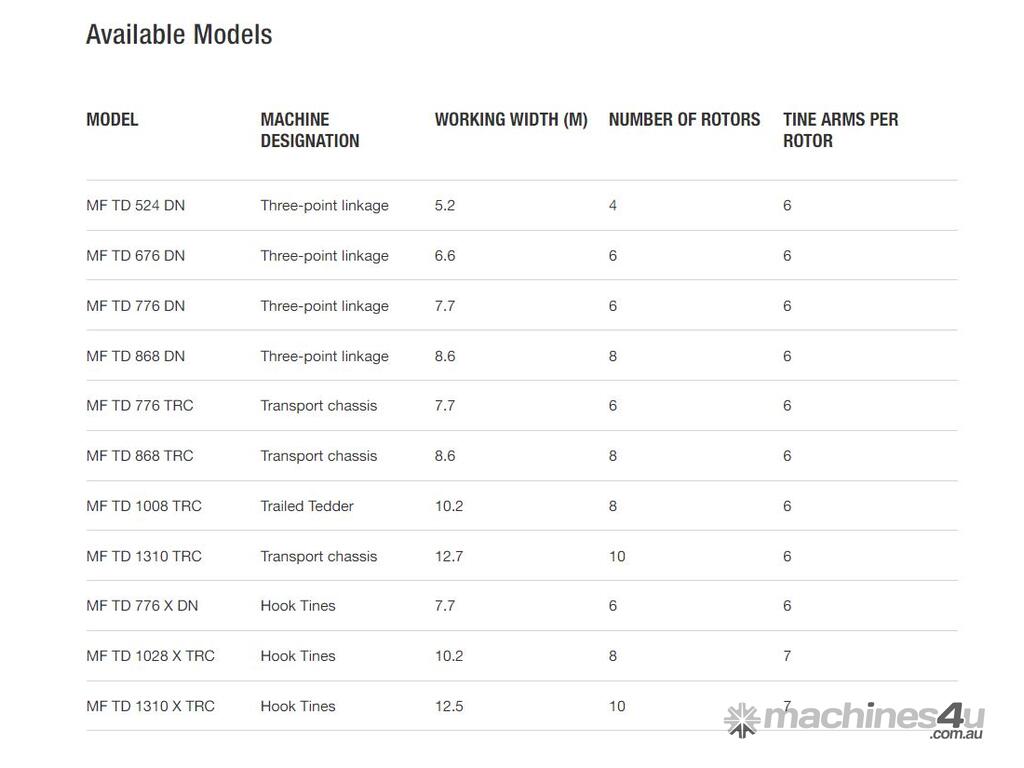The height and width of the screenshot is (768, 1024).
Task: Click the Available Models heading
Action: pyautogui.click(x=179, y=34)
